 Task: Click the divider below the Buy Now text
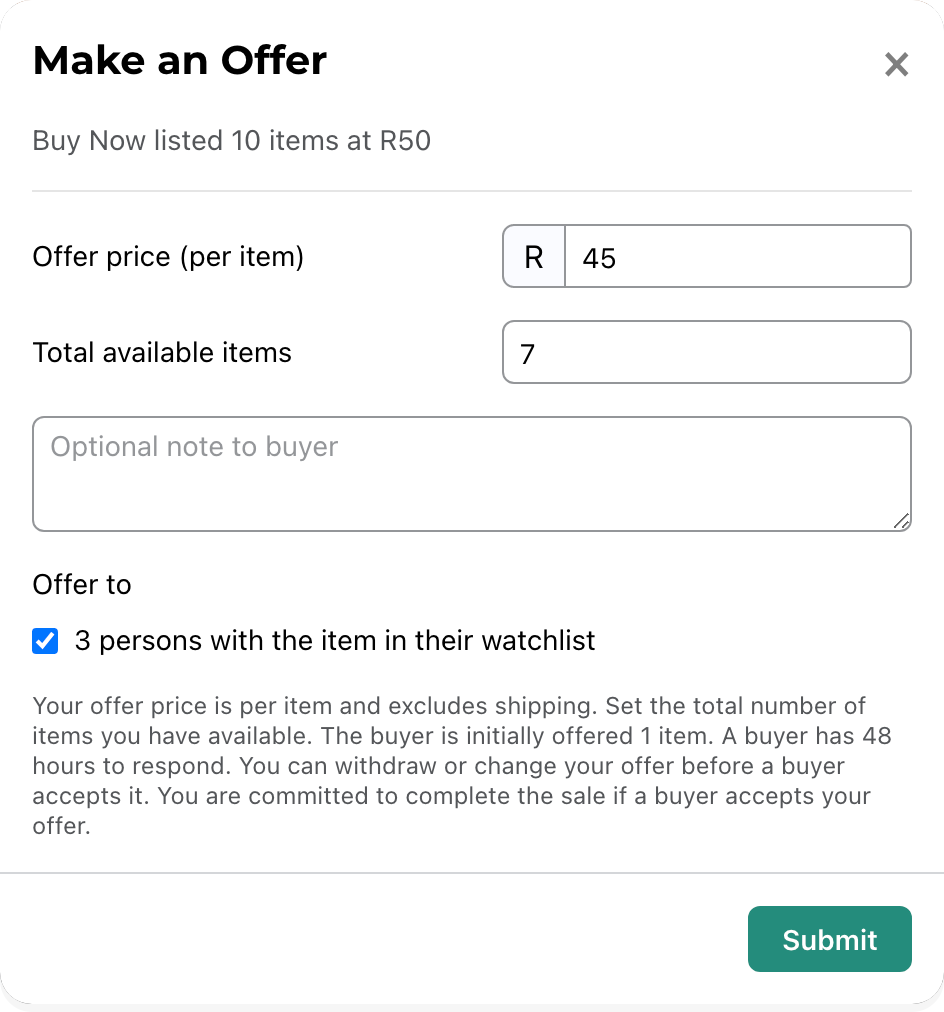click(472, 191)
